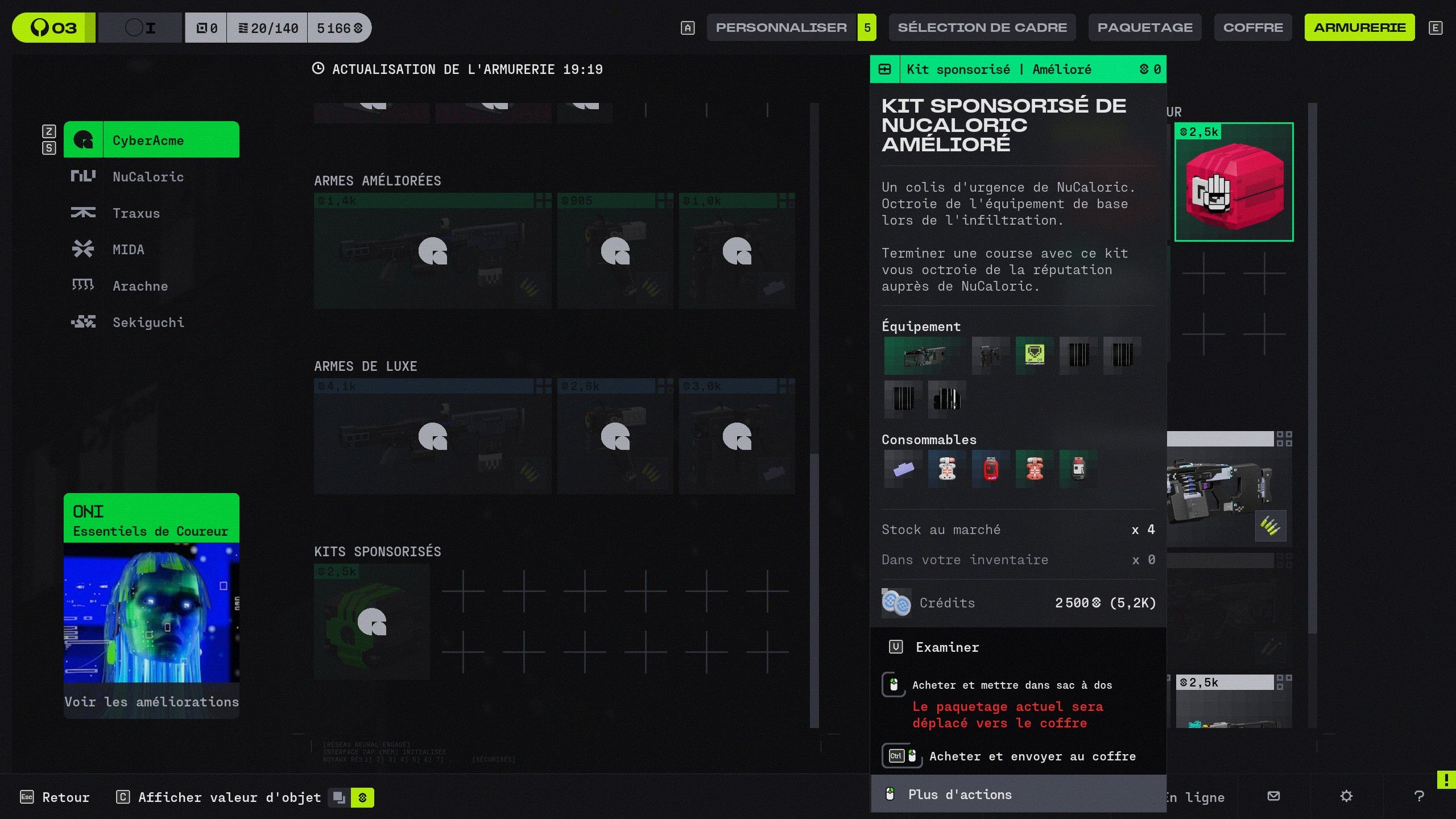Open the Examiner option
The width and height of the screenshot is (1456, 819).
coord(947,647)
